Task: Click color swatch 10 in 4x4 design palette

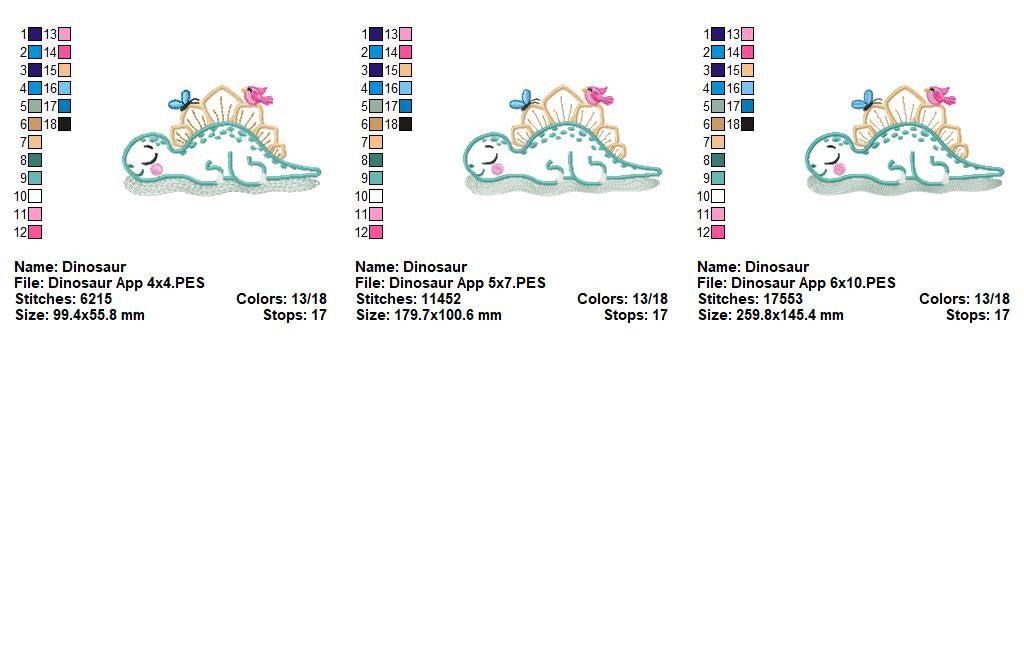Action: click(x=35, y=196)
